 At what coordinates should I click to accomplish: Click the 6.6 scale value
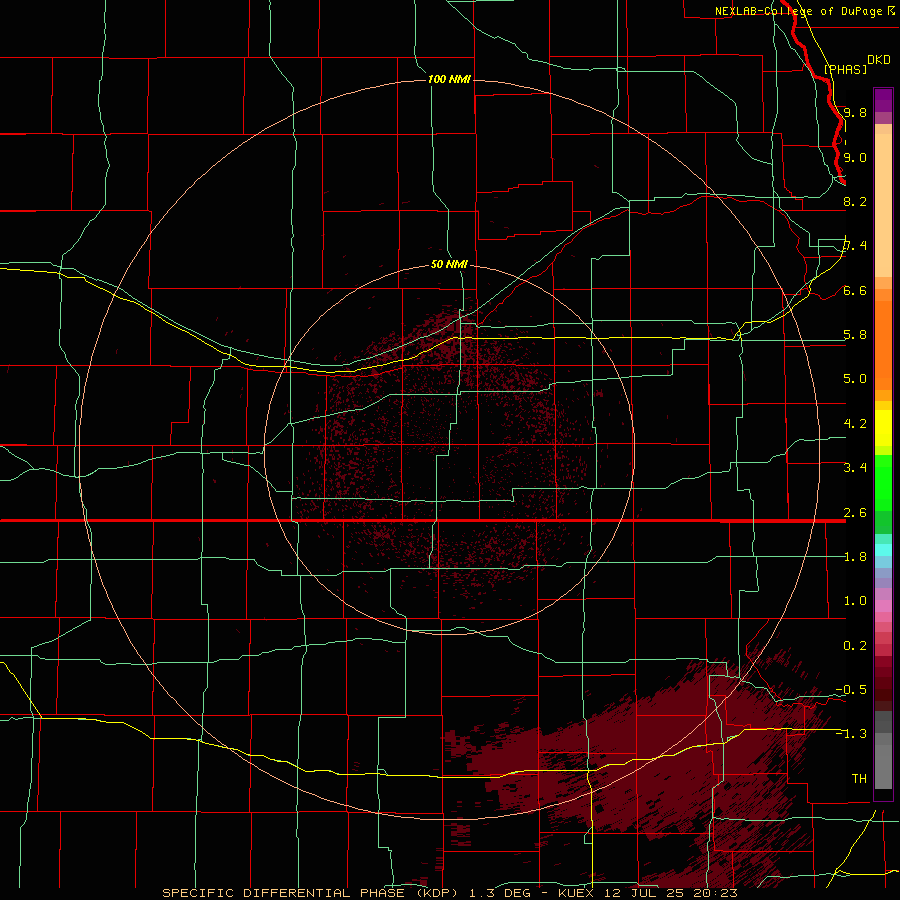tap(855, 290)
